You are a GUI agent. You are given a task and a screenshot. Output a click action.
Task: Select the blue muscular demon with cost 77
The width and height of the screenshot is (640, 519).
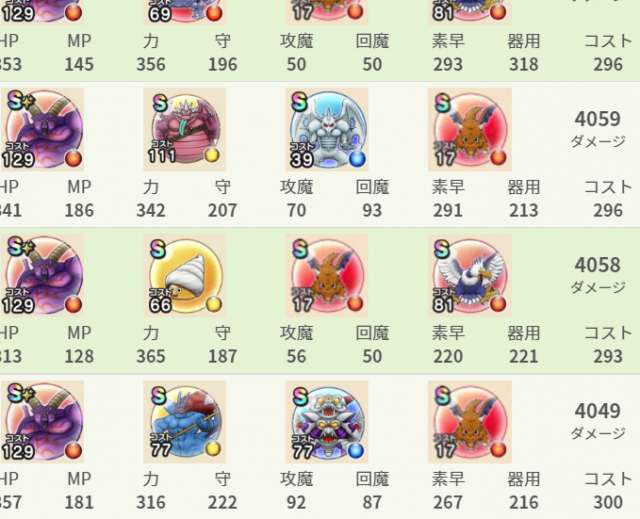click(x=184, y=422)
